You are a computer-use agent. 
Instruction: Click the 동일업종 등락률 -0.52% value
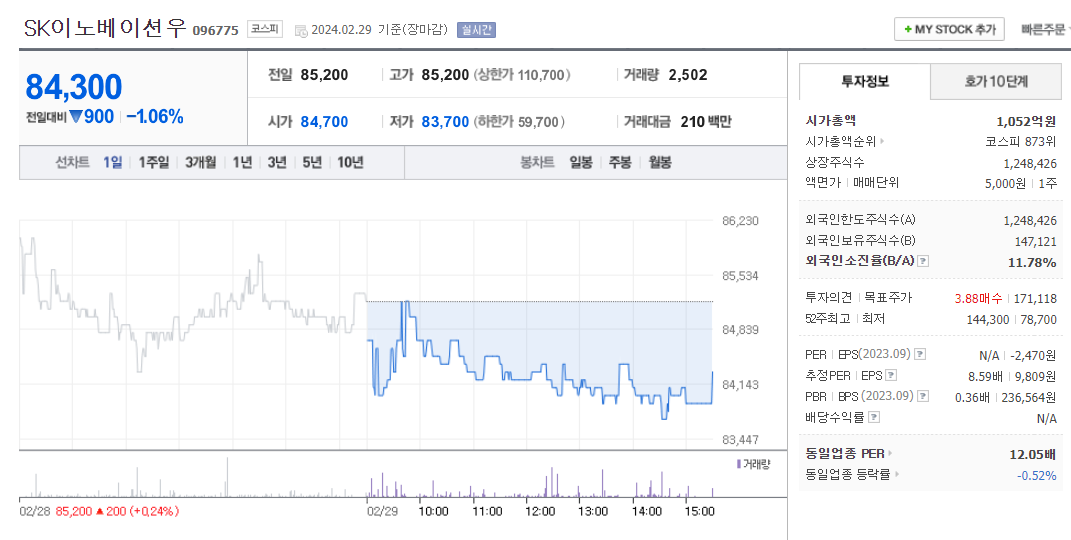pos(1037,475)
